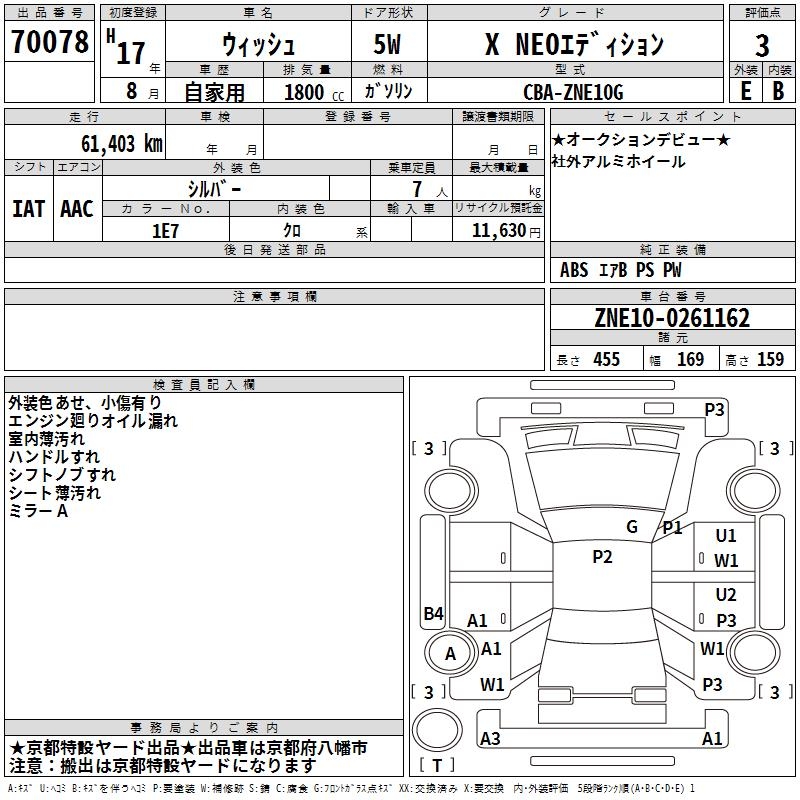This screenshot has width=800, height=800.
Task: Click registration month 8 月
Action: (x=143, y=91)
